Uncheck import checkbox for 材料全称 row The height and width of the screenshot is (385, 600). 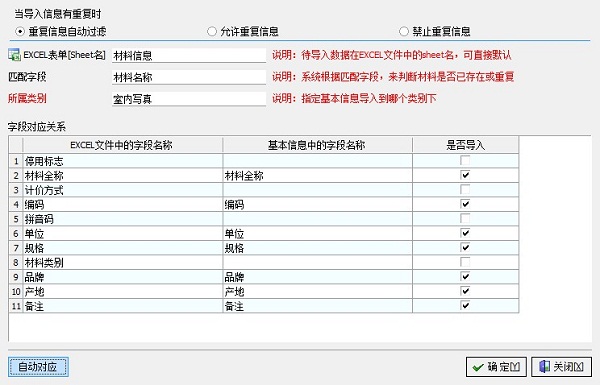[465, 175]
